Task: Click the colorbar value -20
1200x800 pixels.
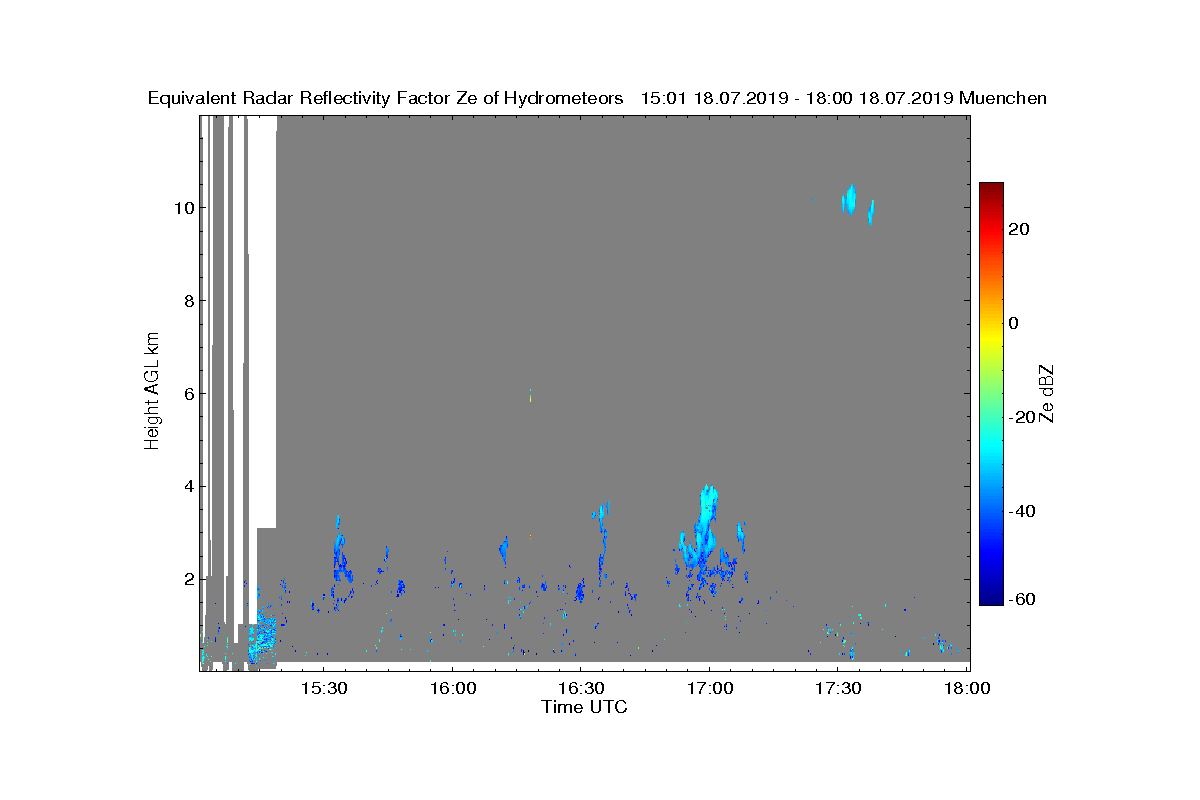Action: click(1021, 418)
